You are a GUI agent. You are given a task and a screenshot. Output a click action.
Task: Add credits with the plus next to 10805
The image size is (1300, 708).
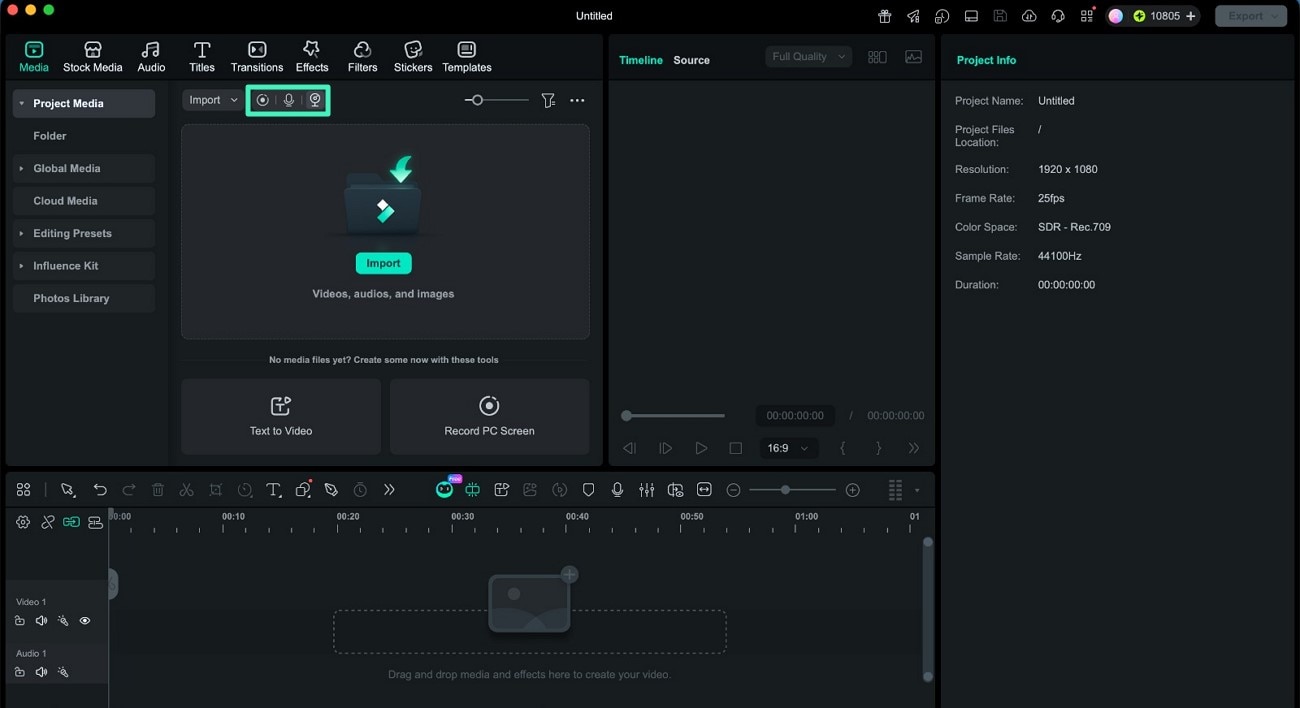pyautogui.click(x=1191, y=16)
